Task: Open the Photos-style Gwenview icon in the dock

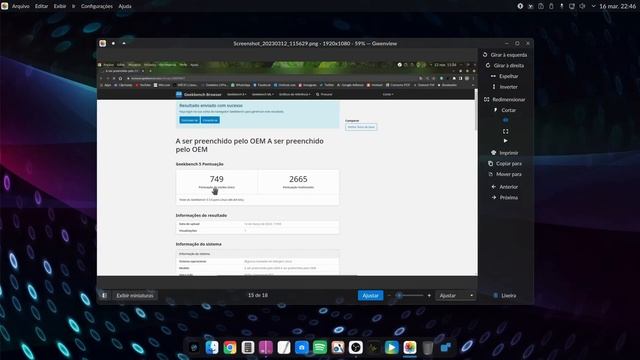Action: (410, 347)
